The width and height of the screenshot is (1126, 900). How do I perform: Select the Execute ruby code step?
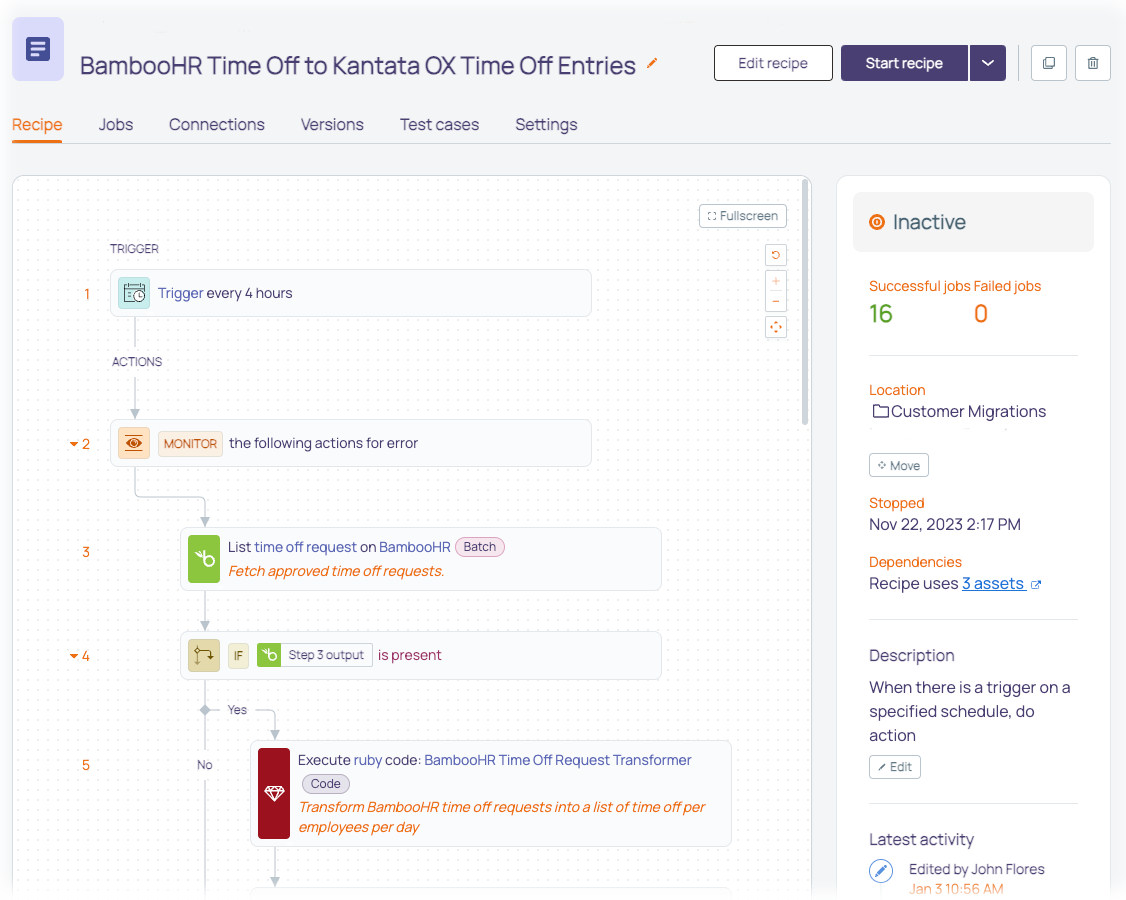pyautogui.click(x=491, y=793)
